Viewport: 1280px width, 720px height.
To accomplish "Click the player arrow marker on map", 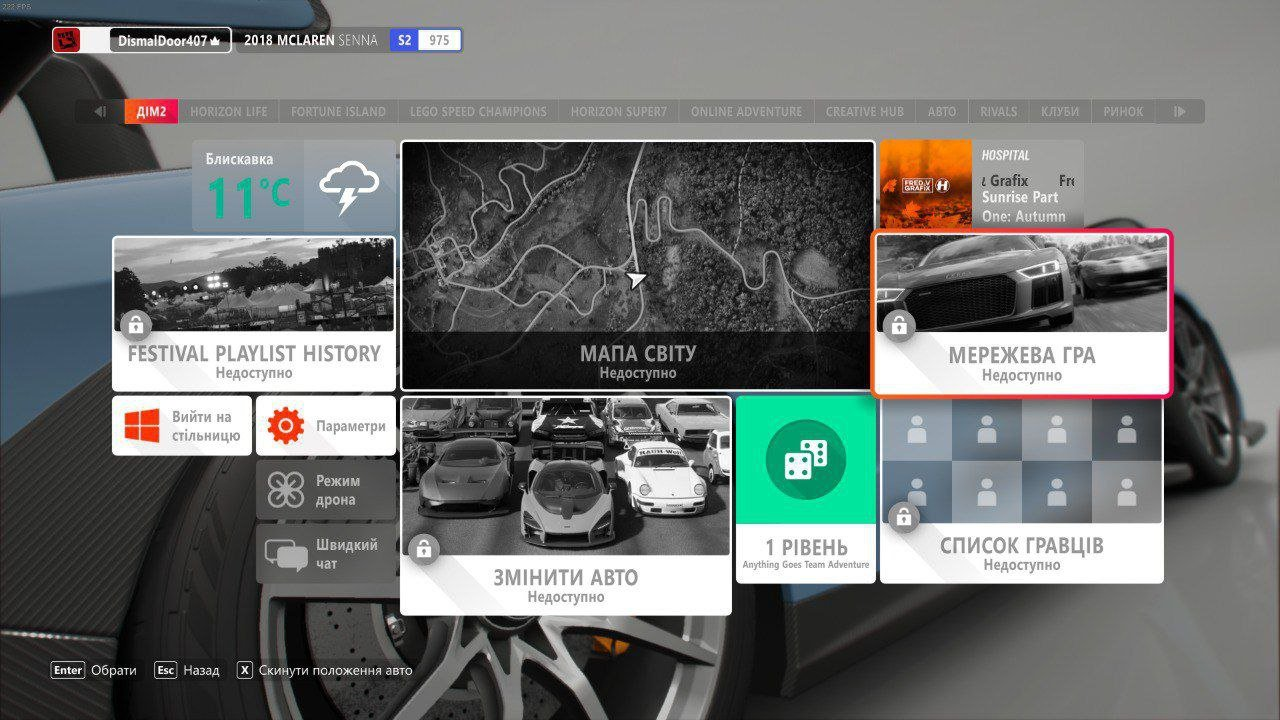I will (637, 279).
